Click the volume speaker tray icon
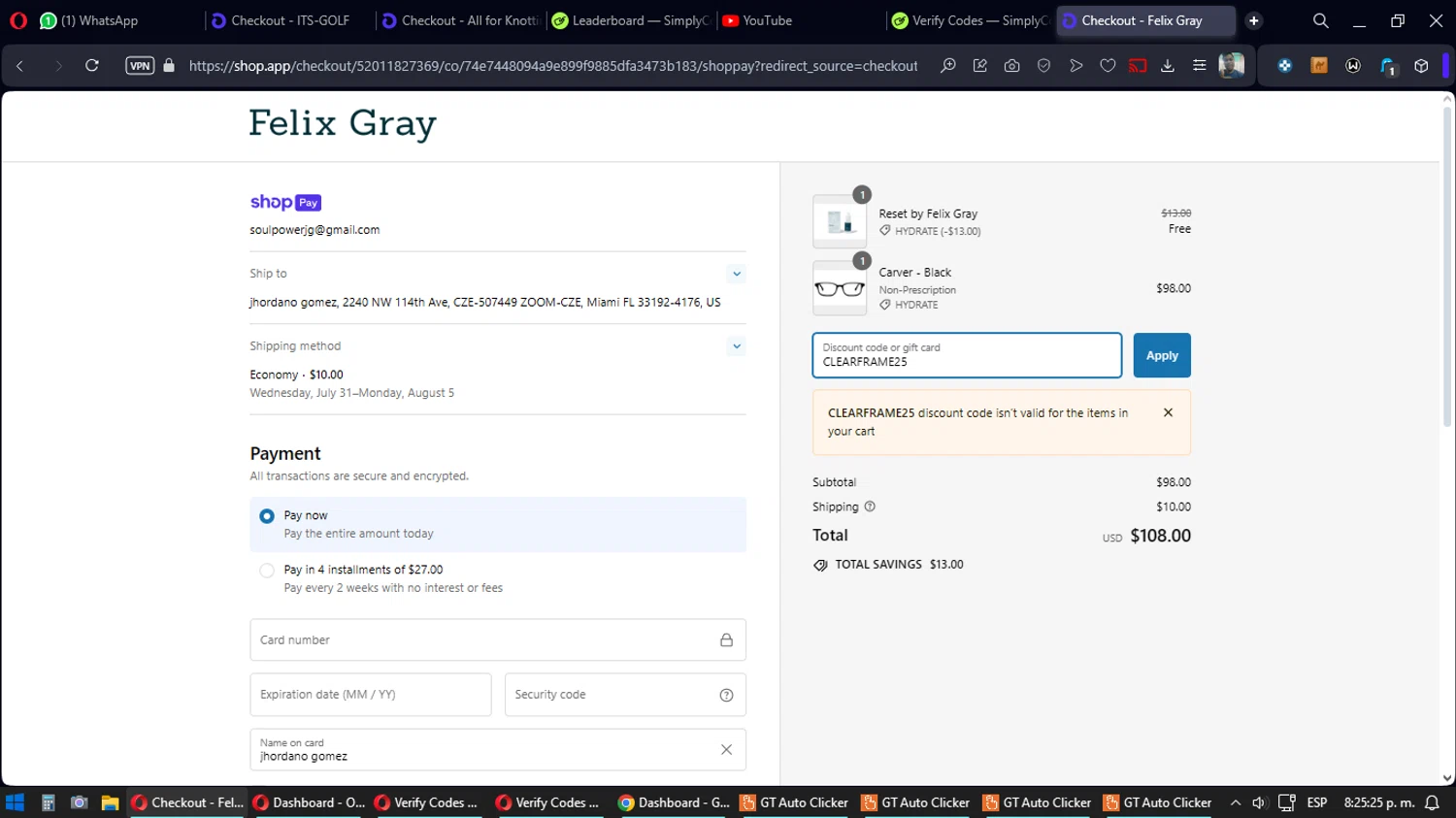1456x818 pixels. coord(1260,802)
